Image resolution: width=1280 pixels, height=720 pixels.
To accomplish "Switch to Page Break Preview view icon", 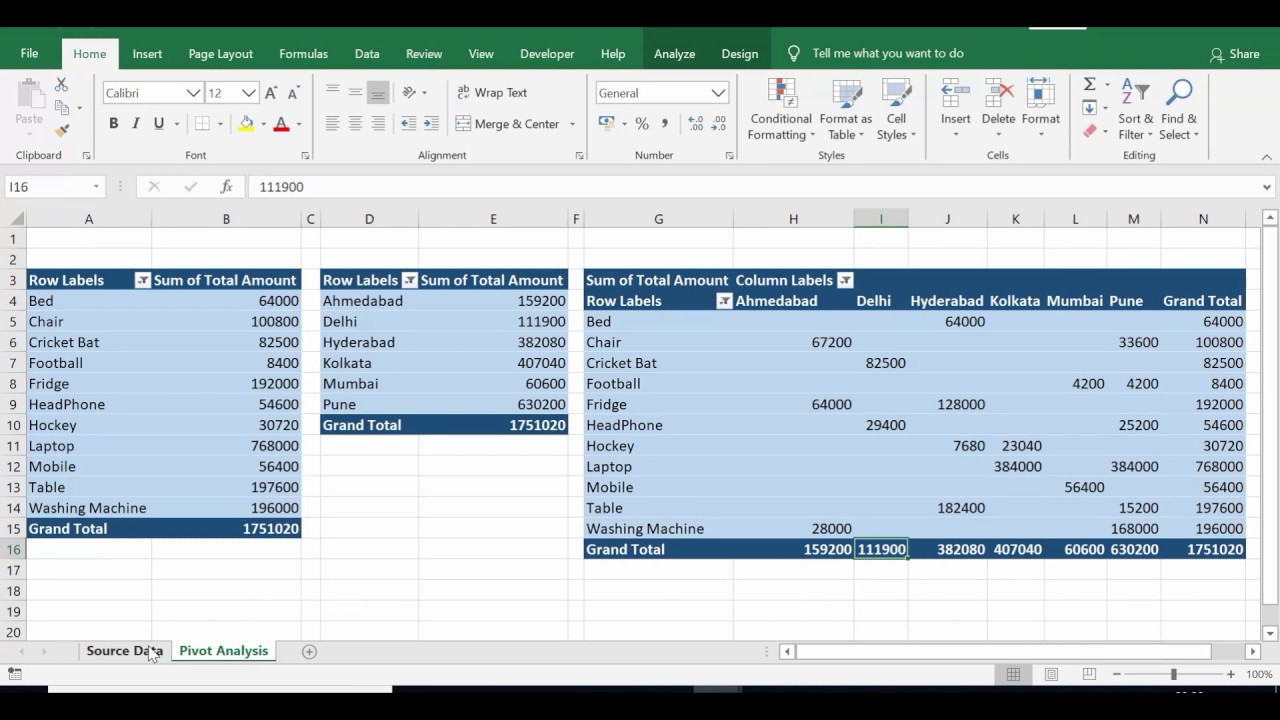I will coord(1089,674).
